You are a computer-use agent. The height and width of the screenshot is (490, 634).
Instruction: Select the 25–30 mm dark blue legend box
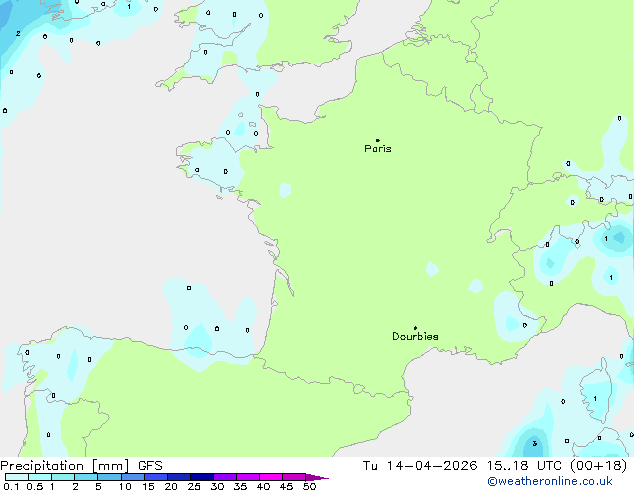202,477
